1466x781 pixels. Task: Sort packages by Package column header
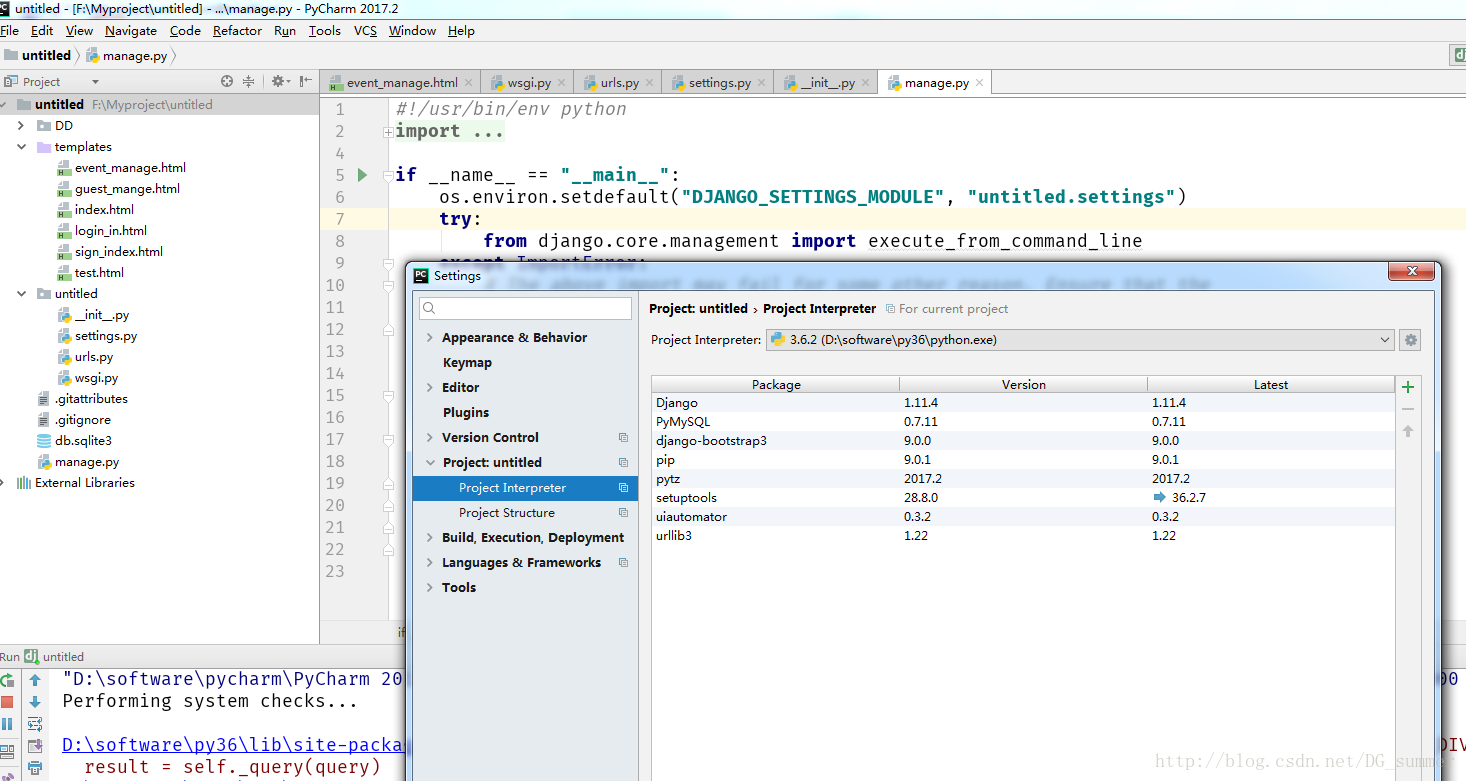coord(776,385)
